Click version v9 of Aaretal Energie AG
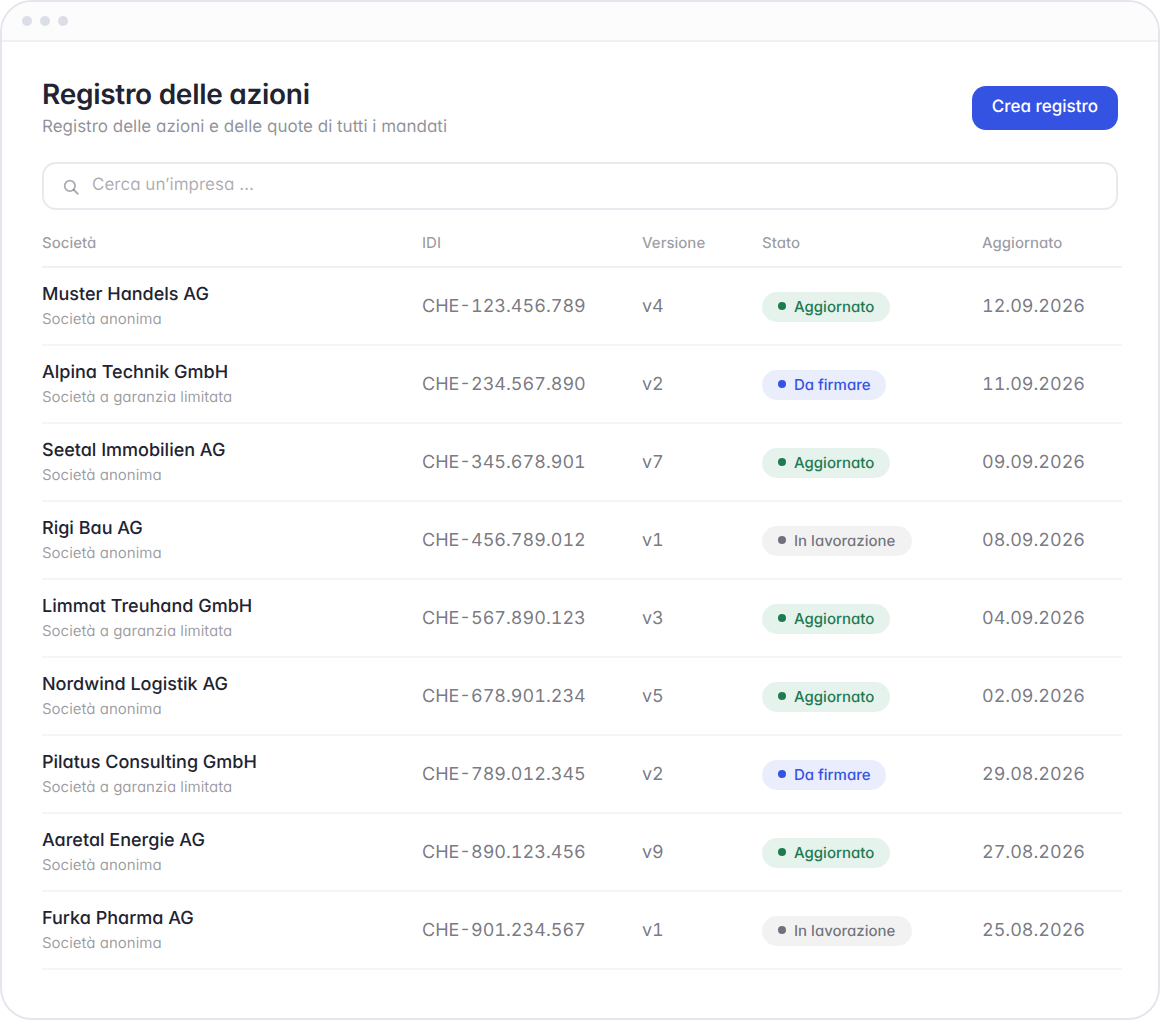The height and width of the screenshot is (1020, 1160). tap(652, 852)
